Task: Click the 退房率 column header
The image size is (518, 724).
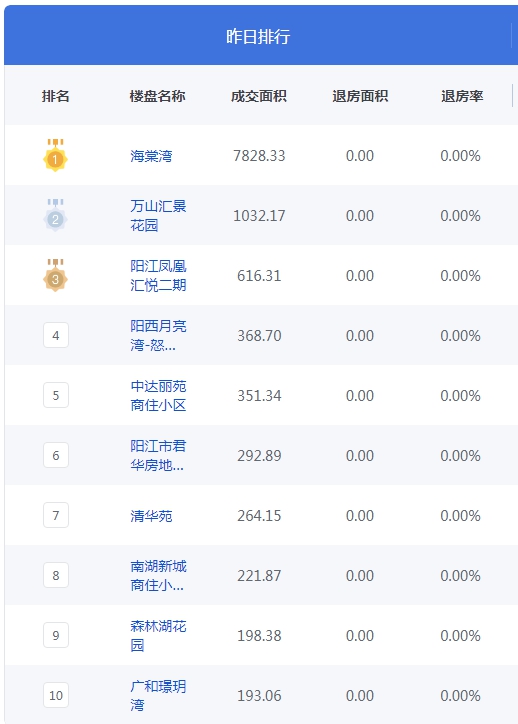Action: coord(462,96)
